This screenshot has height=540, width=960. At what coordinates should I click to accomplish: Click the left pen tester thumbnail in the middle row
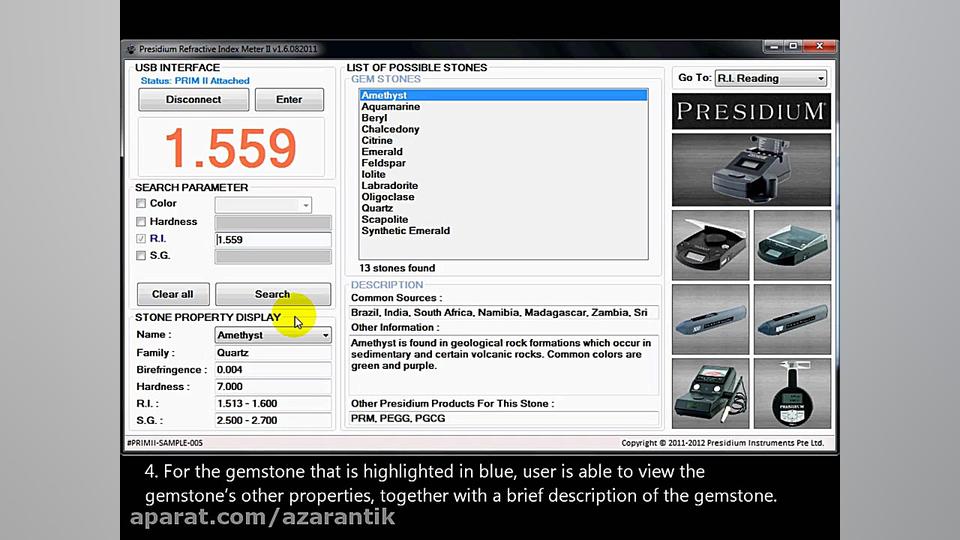coord(710,320)
